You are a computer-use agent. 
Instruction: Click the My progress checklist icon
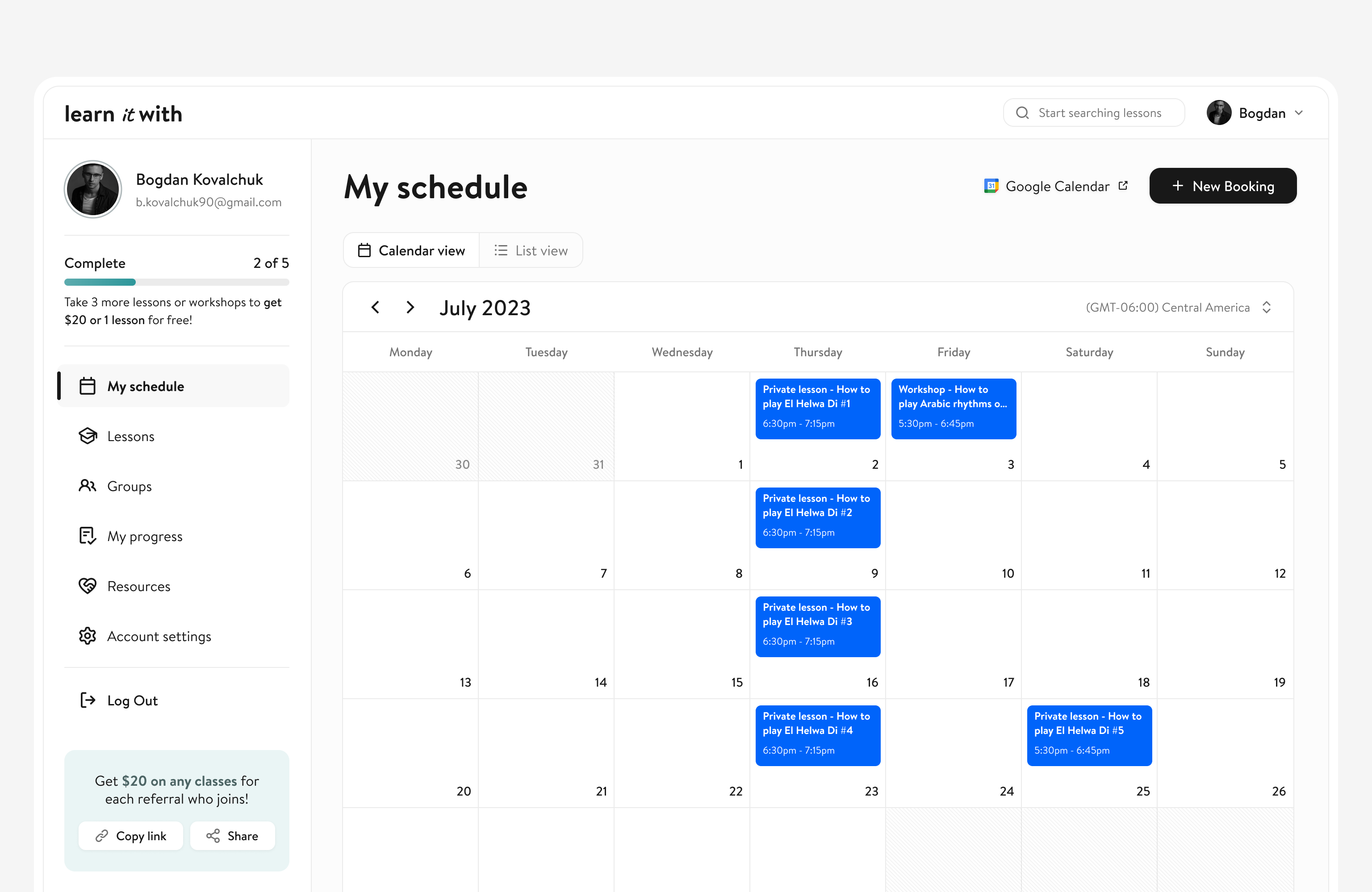87,536
